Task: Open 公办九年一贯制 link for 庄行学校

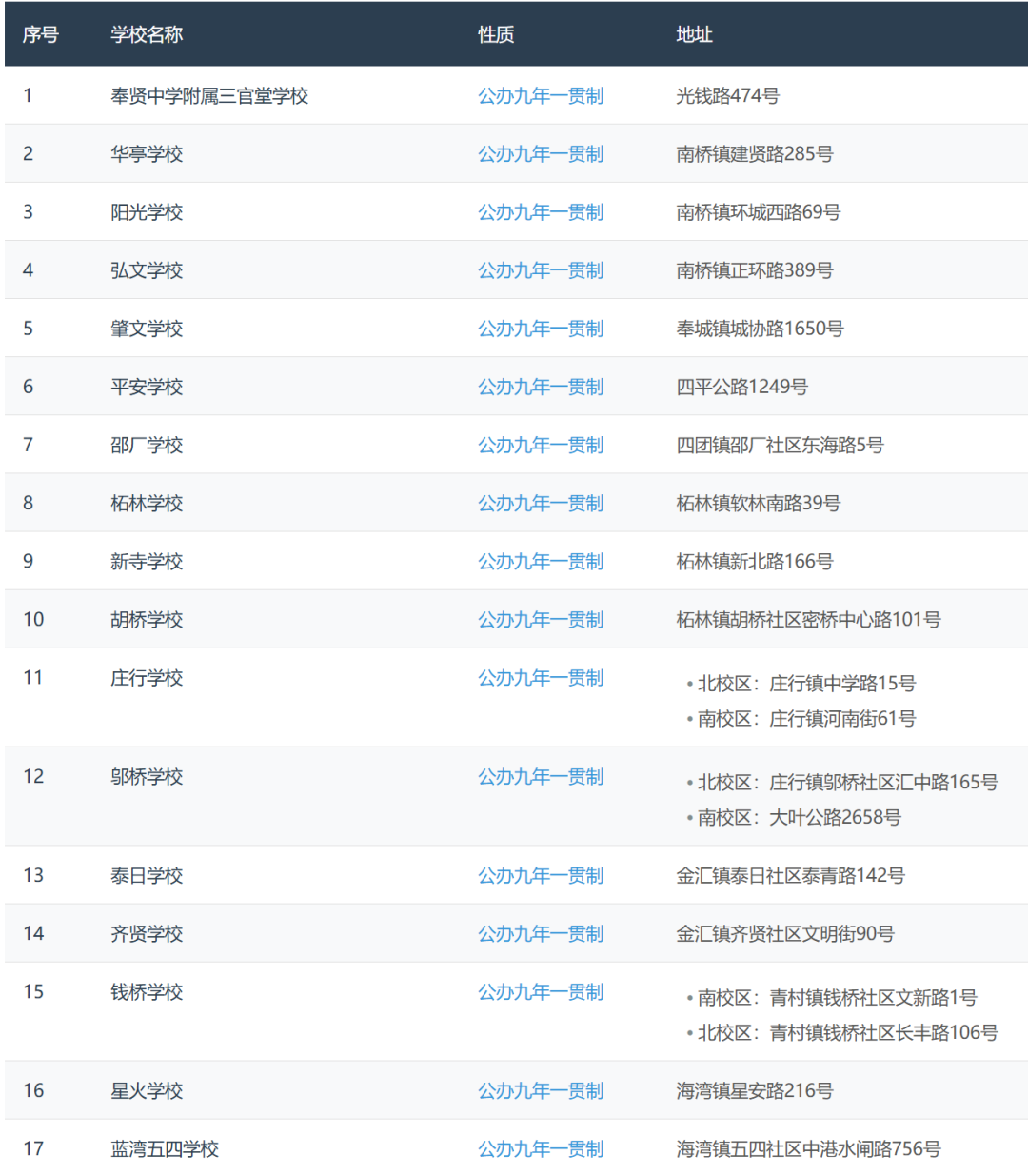Action: click(x=540, y=678)
